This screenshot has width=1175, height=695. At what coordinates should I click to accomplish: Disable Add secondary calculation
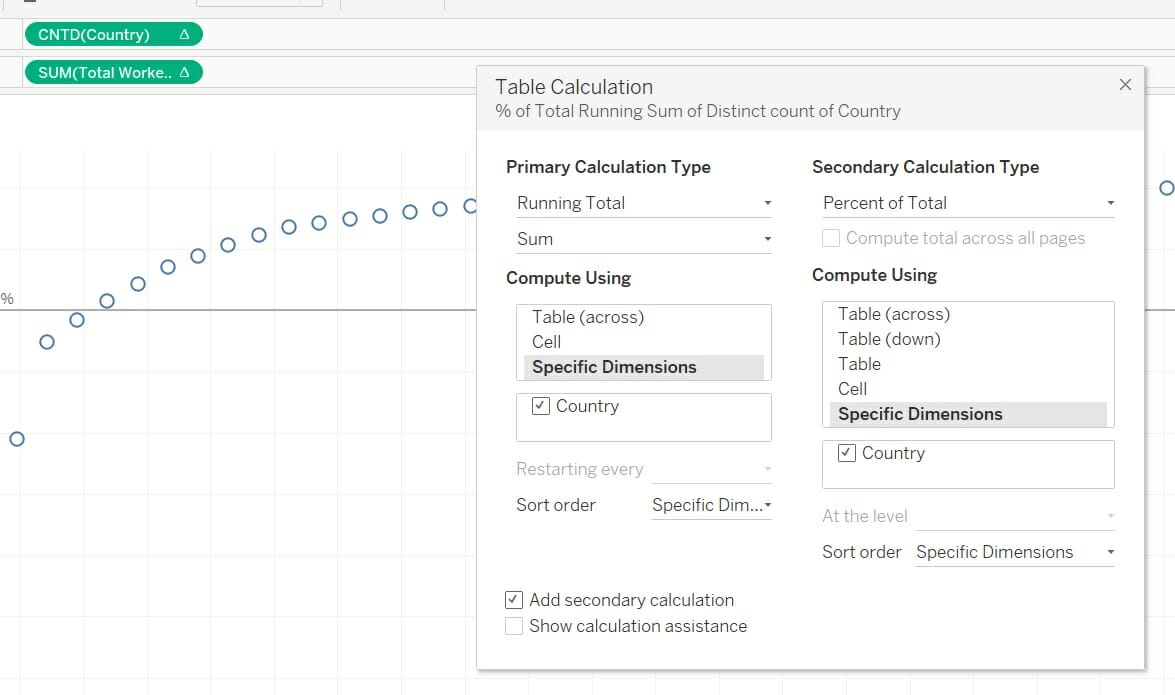(x=513, y=599)
